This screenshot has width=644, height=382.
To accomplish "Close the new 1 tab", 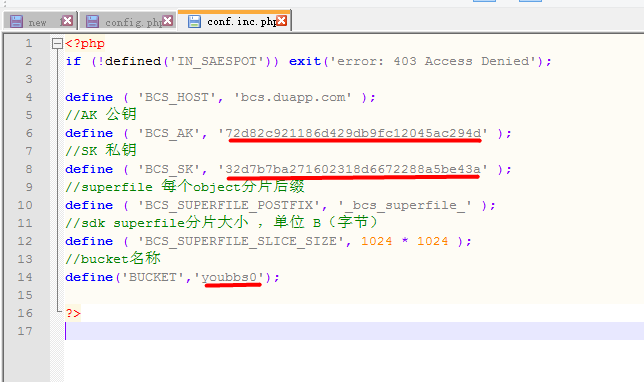I will pyautogui.click(x=68, y=21).
